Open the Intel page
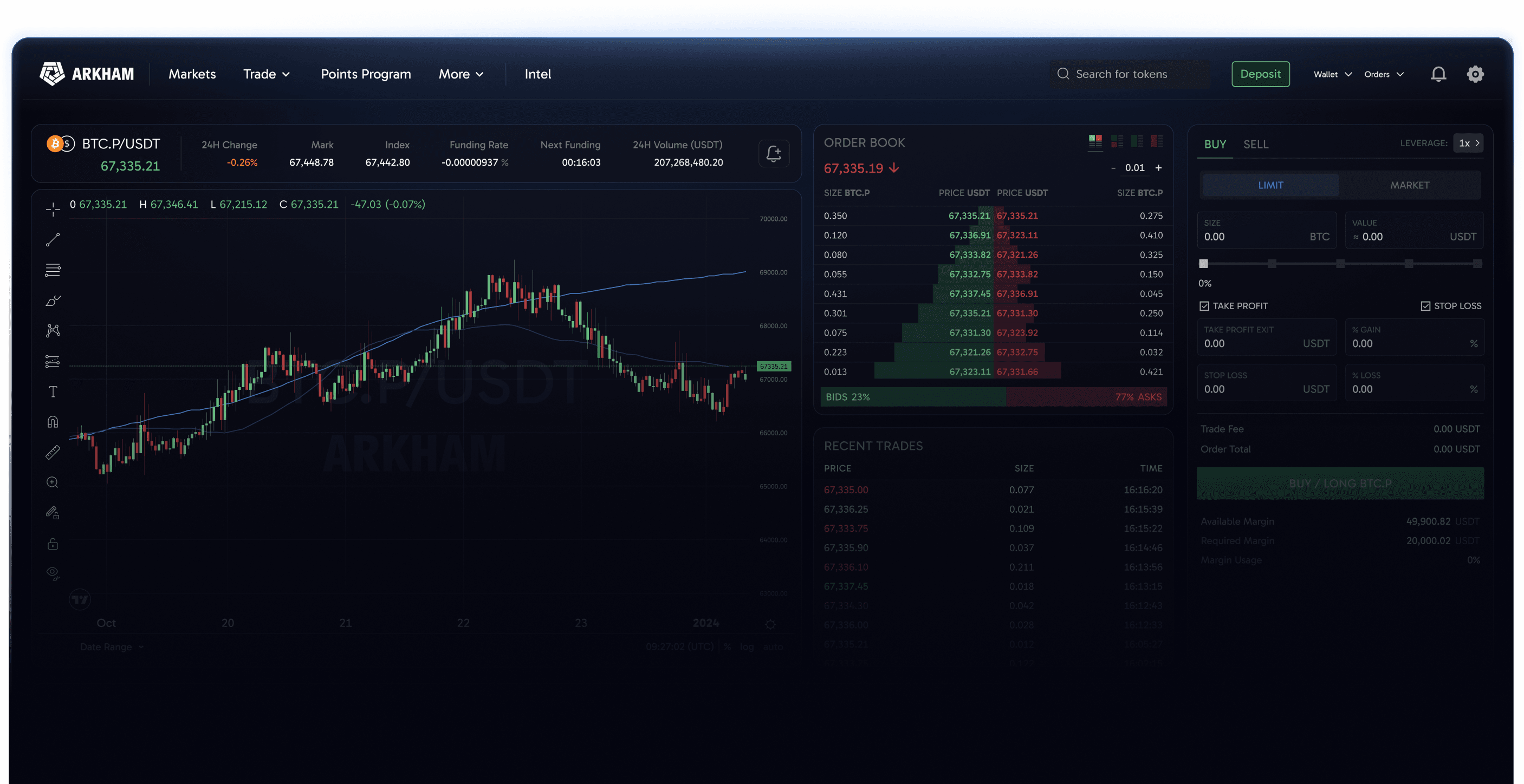The height and width of the screenshot is (784, 1524). (537, 74)
